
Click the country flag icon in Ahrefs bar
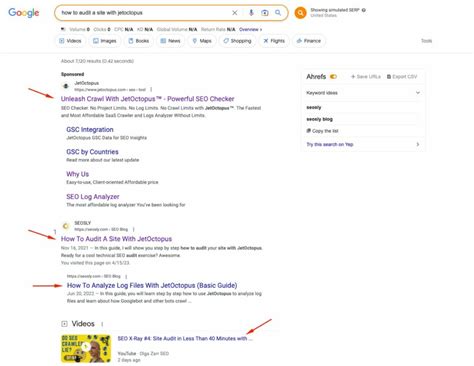tap(63, 29)
